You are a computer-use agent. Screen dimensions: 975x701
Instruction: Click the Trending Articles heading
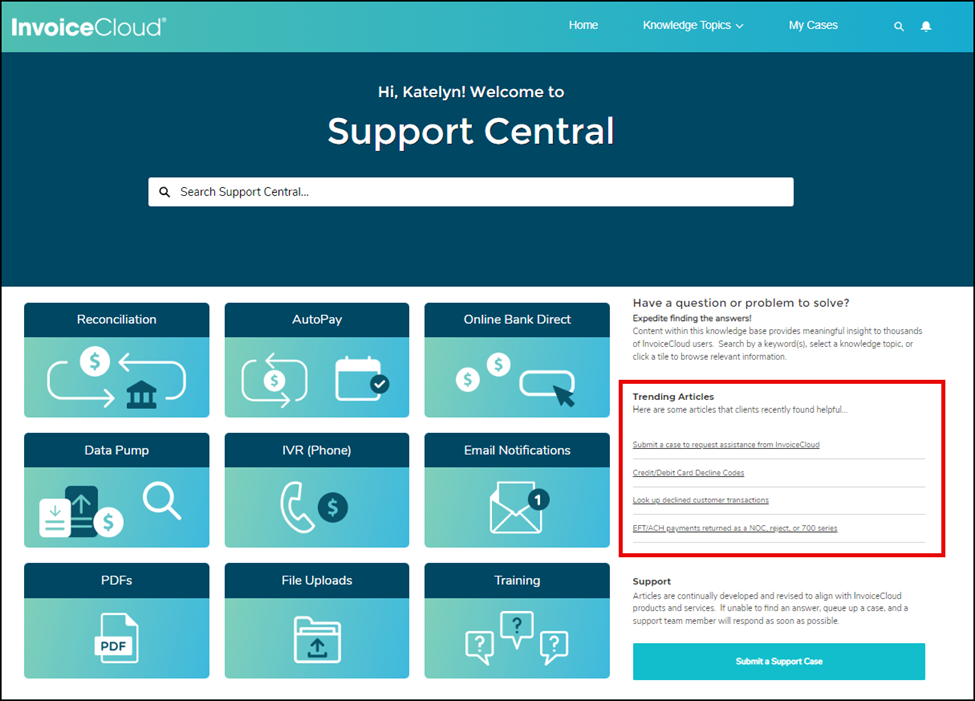click(673, 396)
